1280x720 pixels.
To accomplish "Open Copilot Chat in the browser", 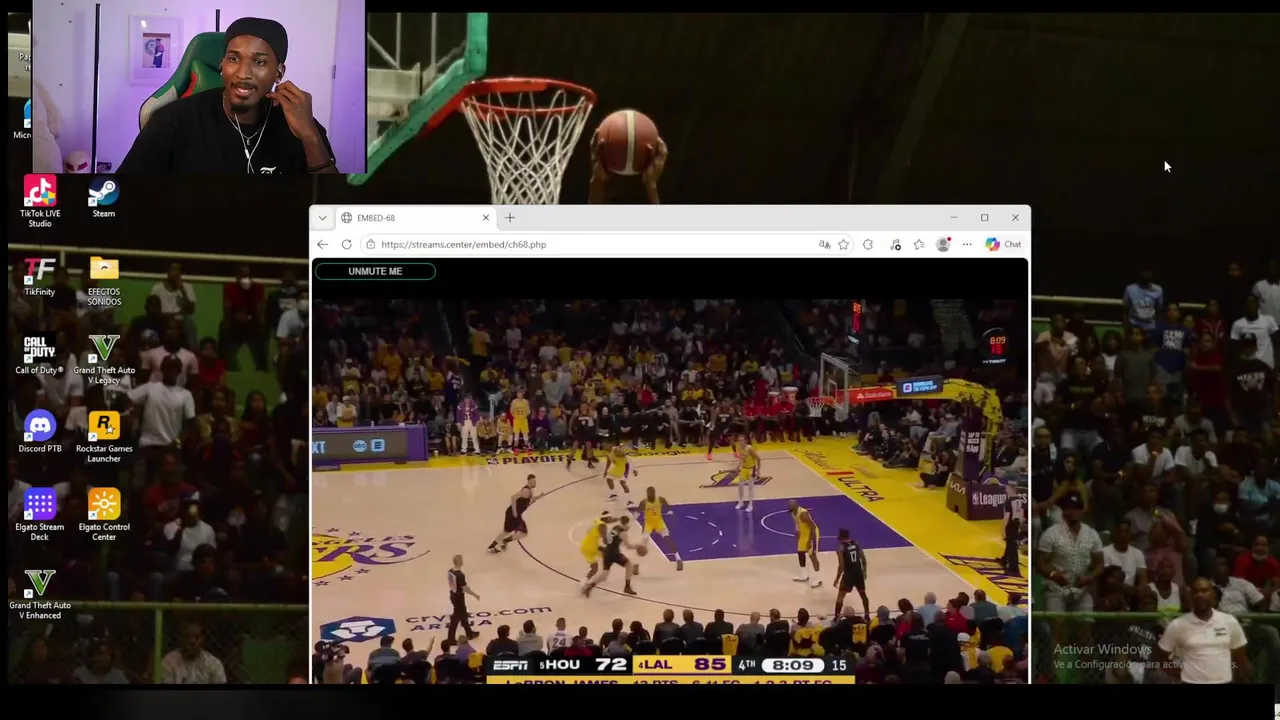I will pyautogui.click(x=1003, y=244).
